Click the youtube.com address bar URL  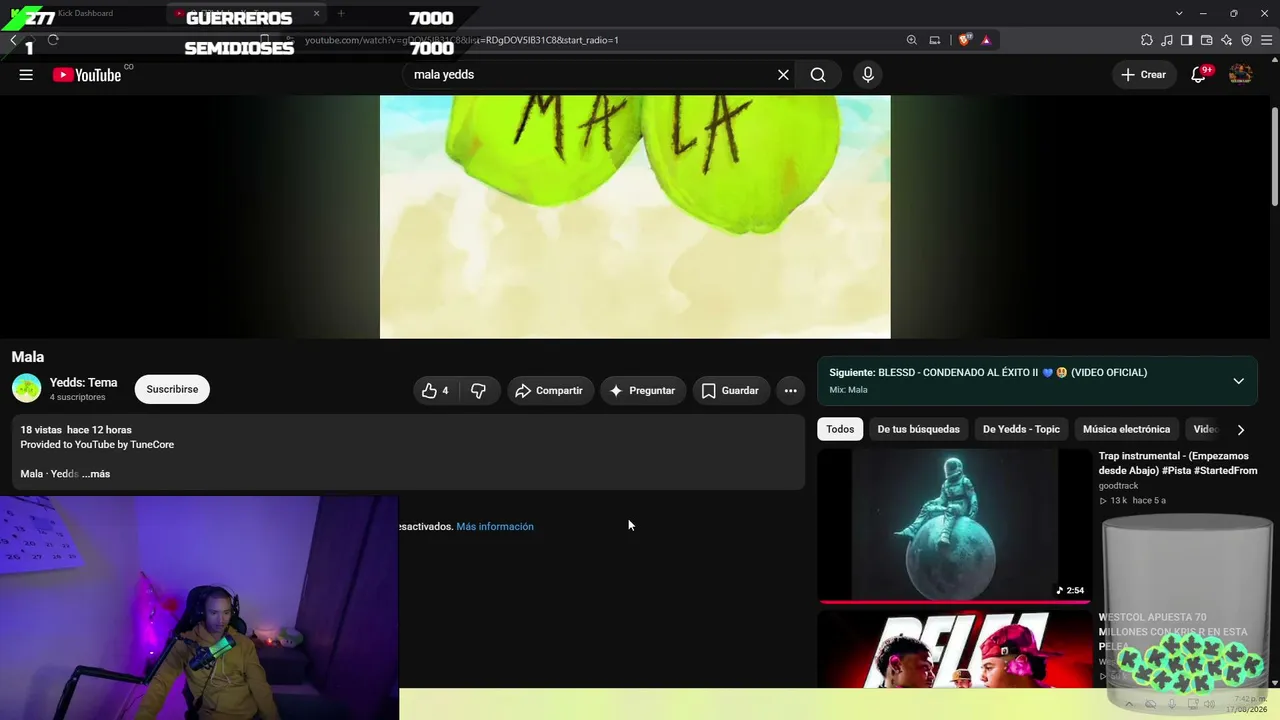tap(462, 40)
